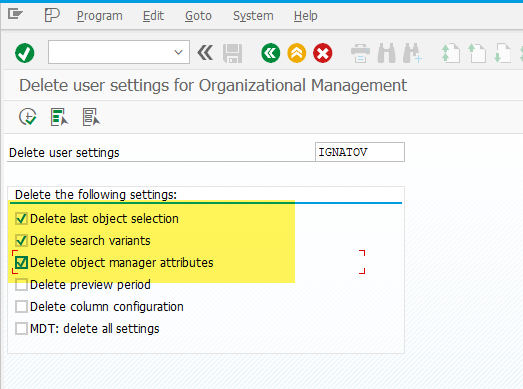
Task: Enable Delete preview period checkbox
Action: tap(21, 285)
